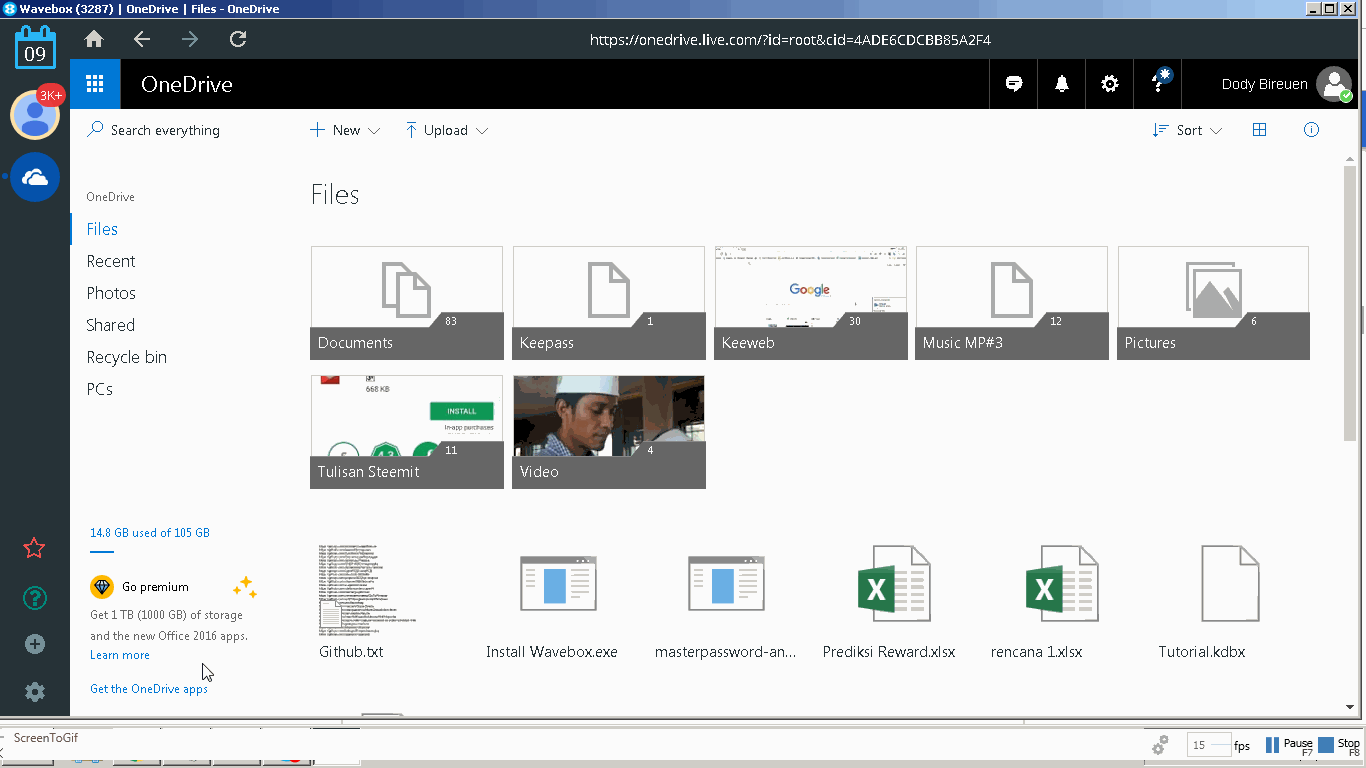This screenshot has height=768, width=1366.
Task: Reload the OneDrive page
Action: (x=238, y=39)
